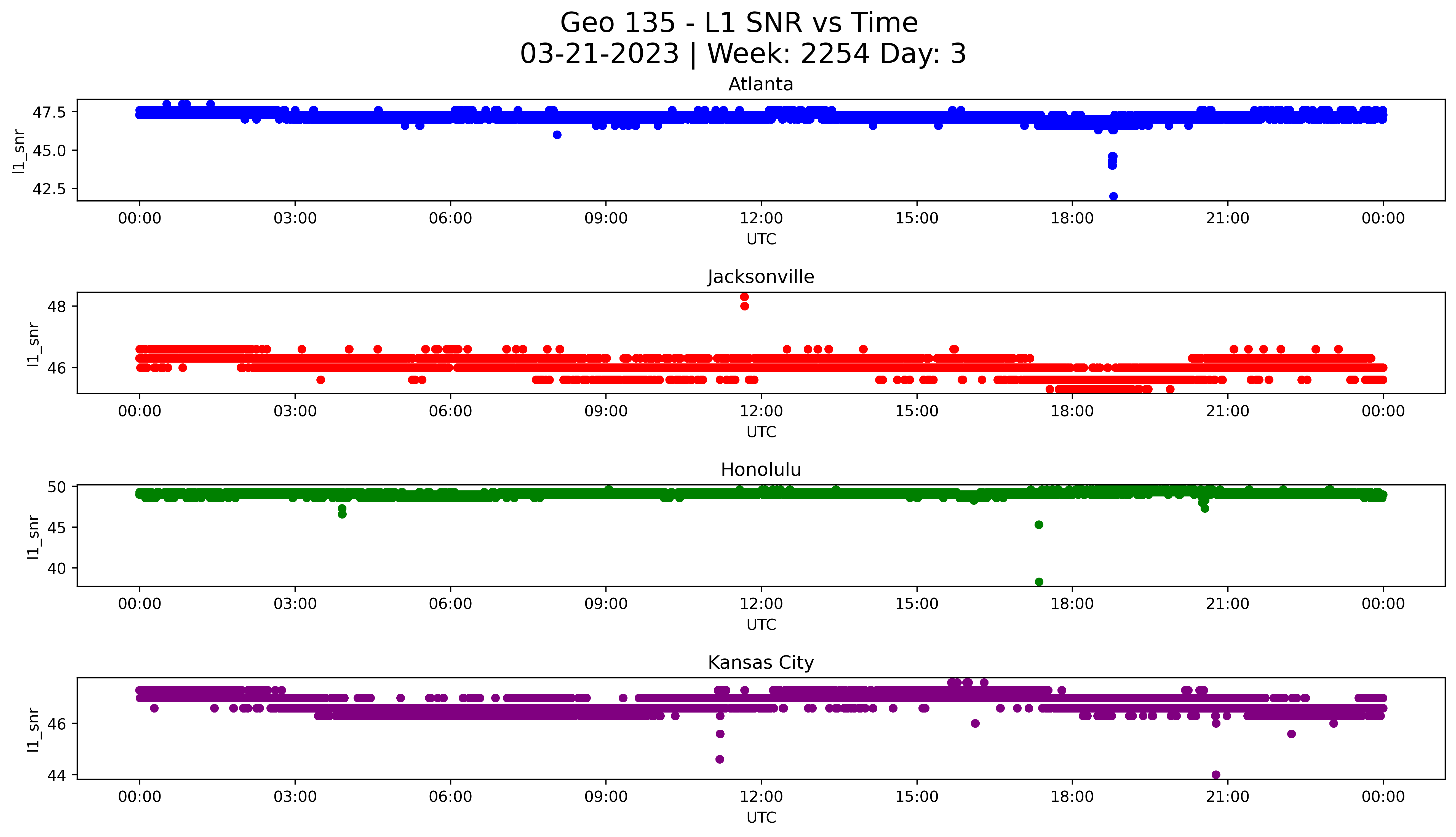1456x837 pixels.
Task: Click the 21:00 tick label under Kansas City plot
Action: (x=1227, y=797)
